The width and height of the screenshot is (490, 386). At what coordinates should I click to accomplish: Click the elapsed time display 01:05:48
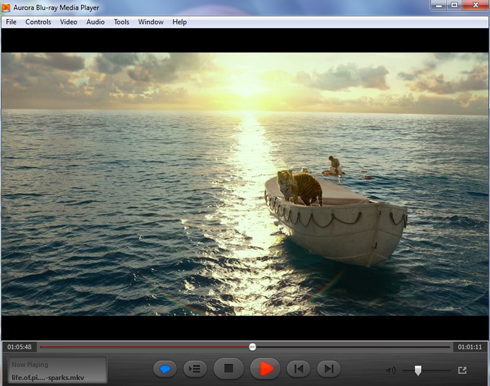tap(19, 347)
